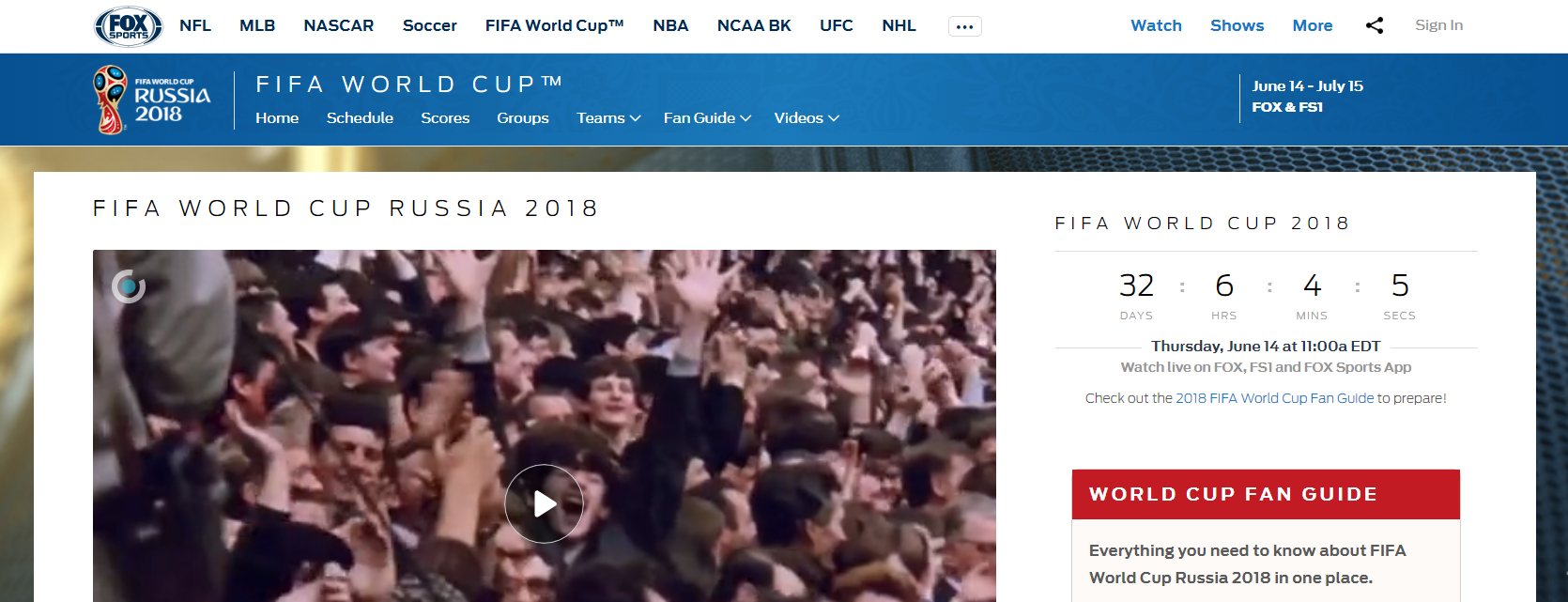Open the UFC section

coord(837,25)
